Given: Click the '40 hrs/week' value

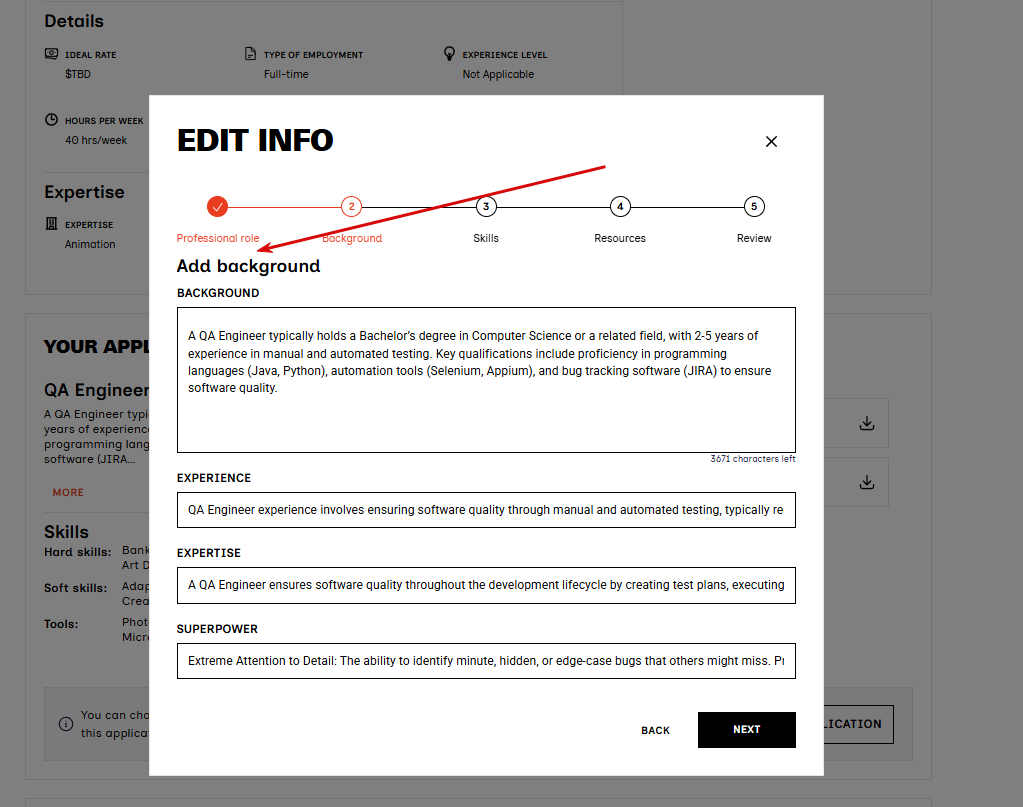Looking at the screenshot, I should (x=96, y=140).
